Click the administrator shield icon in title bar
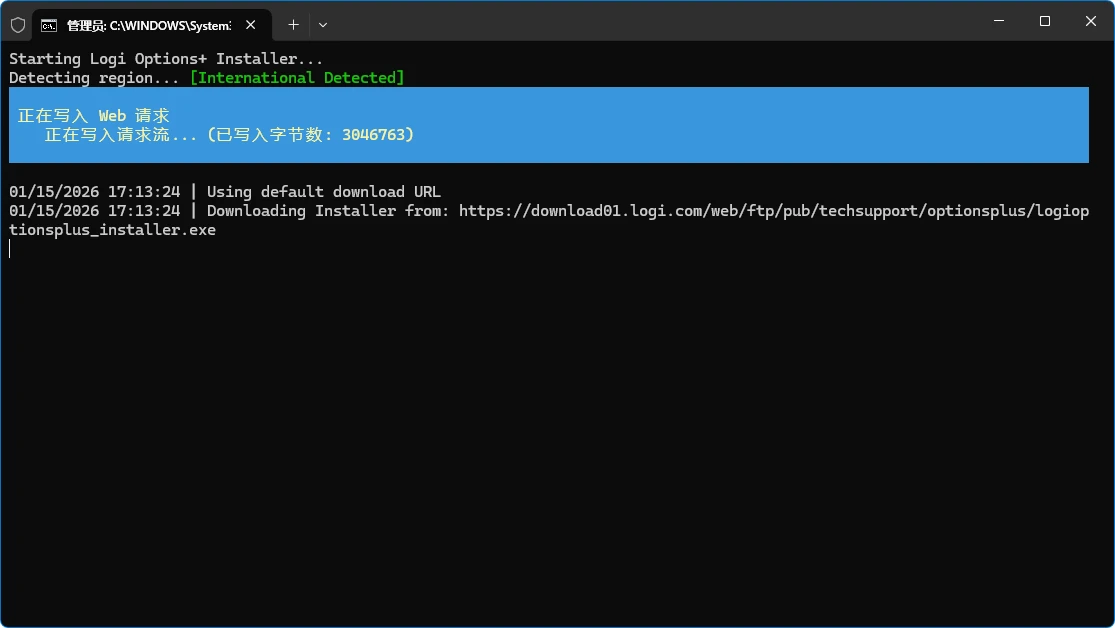This screenshot has height=628, width=1115. point(18,25)
